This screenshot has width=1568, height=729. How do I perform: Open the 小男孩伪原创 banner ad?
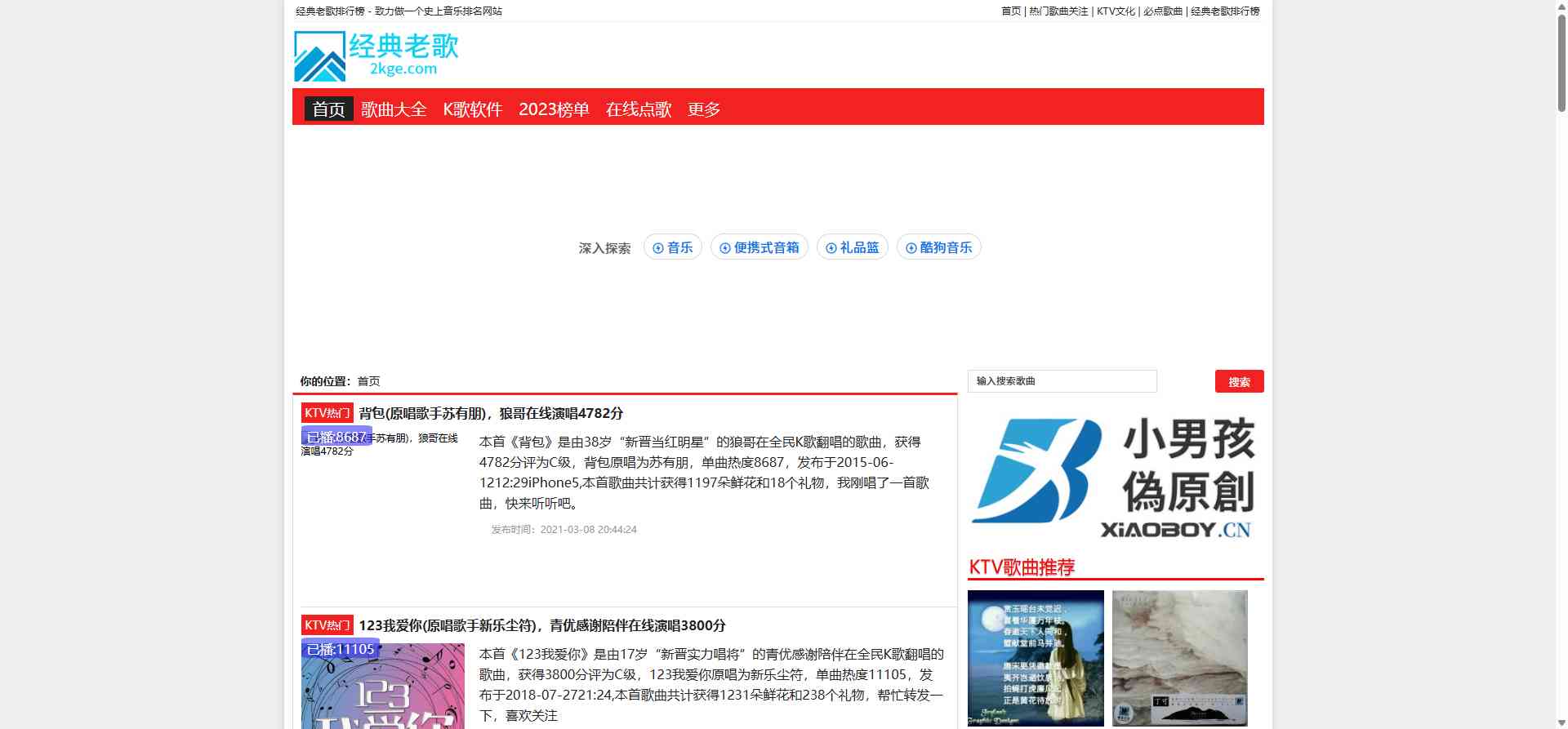point(1115,478)
